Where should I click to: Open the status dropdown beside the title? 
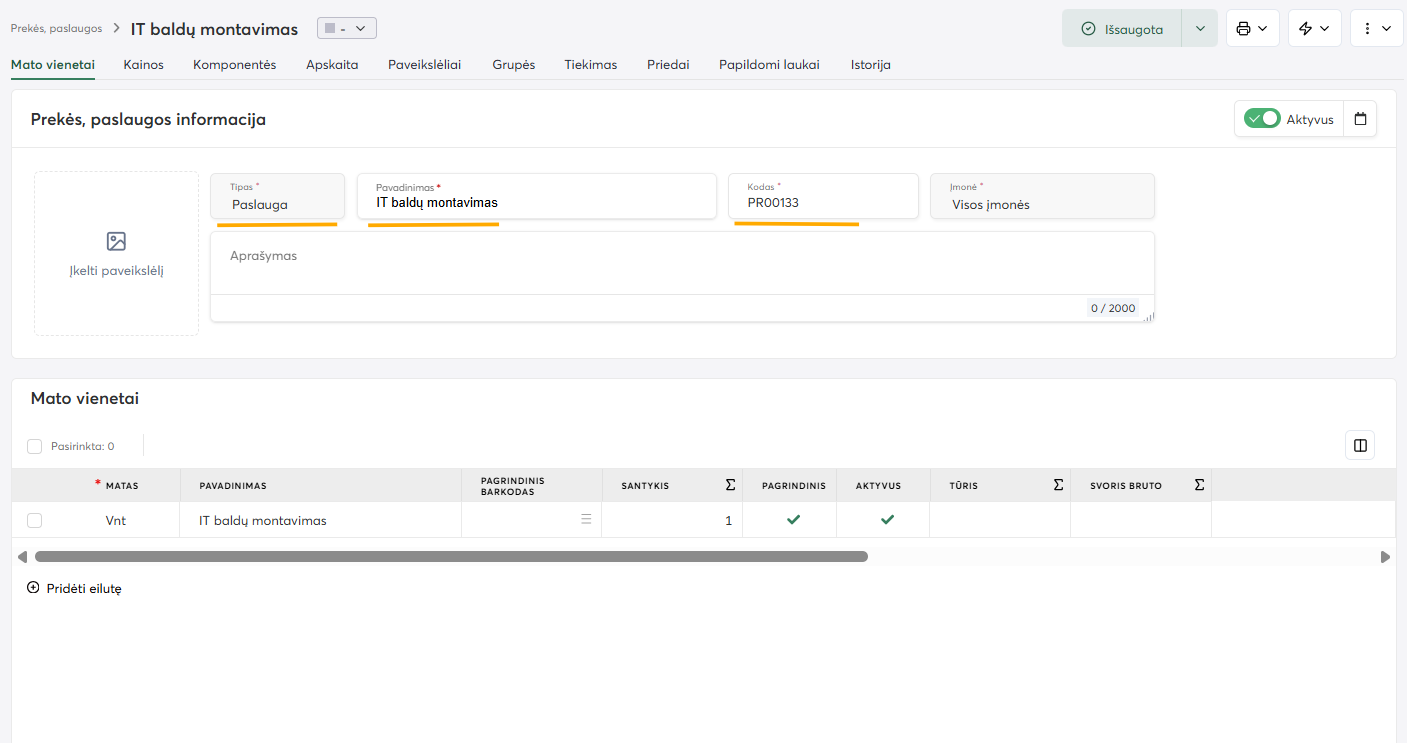click(x=347, y=28)
